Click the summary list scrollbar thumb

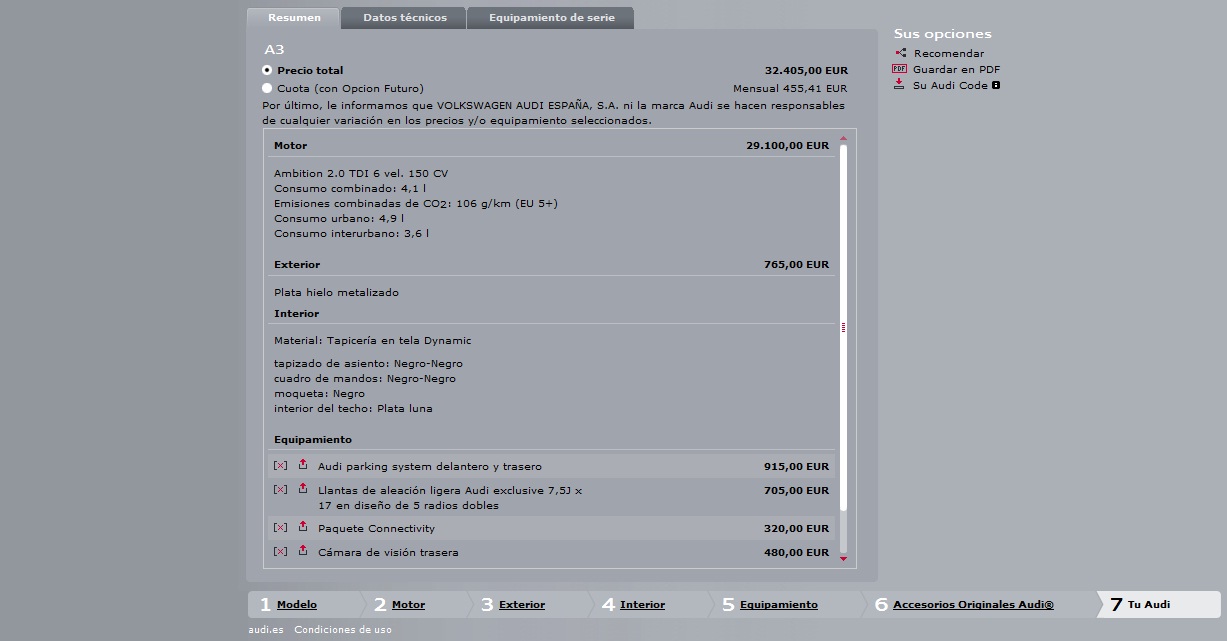click(844, 327)
